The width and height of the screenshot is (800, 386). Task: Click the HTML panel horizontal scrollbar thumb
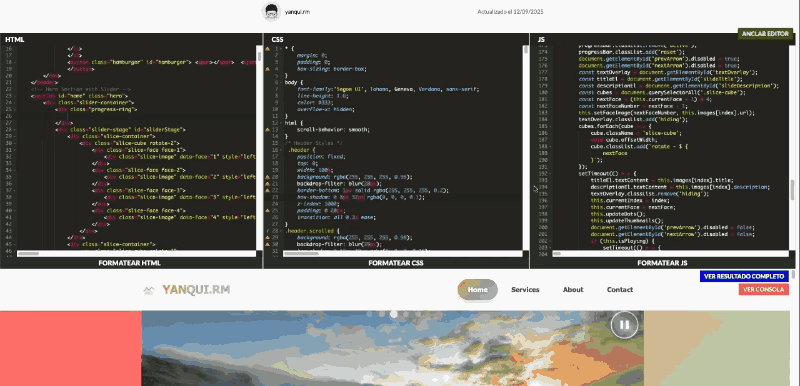[28, 253]
